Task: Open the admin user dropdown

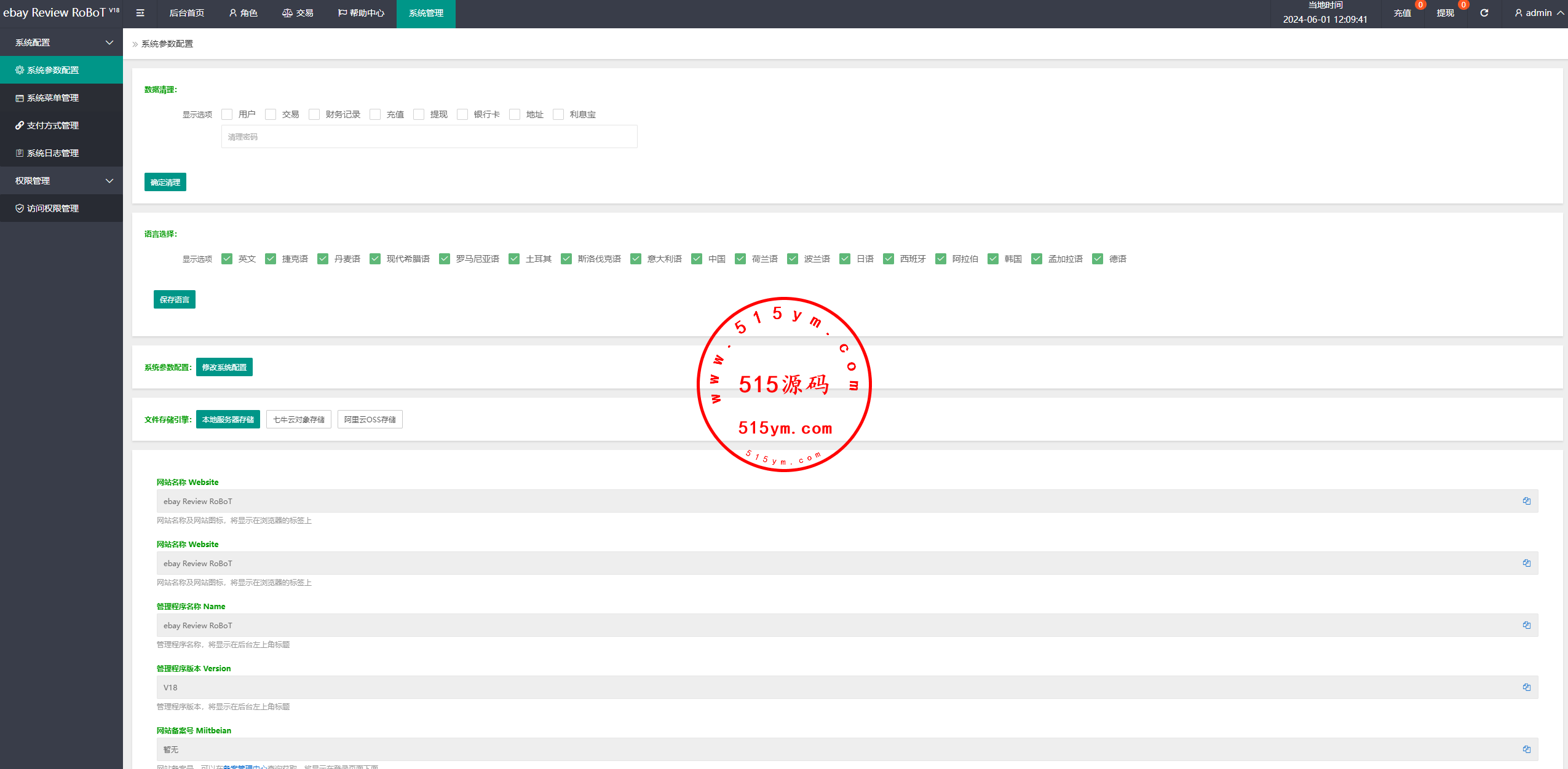Action: click(x=1539, y=13)
